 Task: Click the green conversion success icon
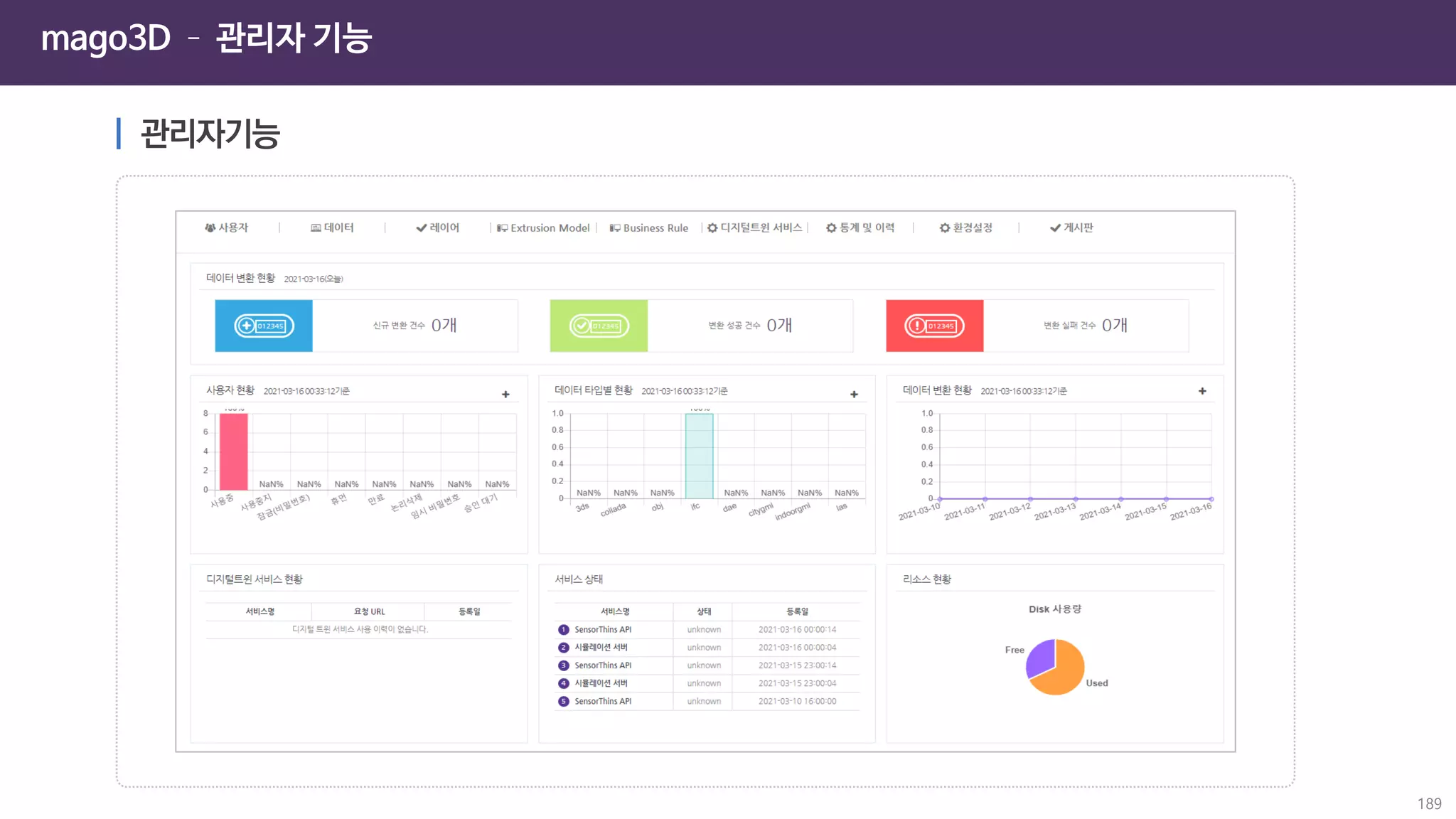point(599,326)
